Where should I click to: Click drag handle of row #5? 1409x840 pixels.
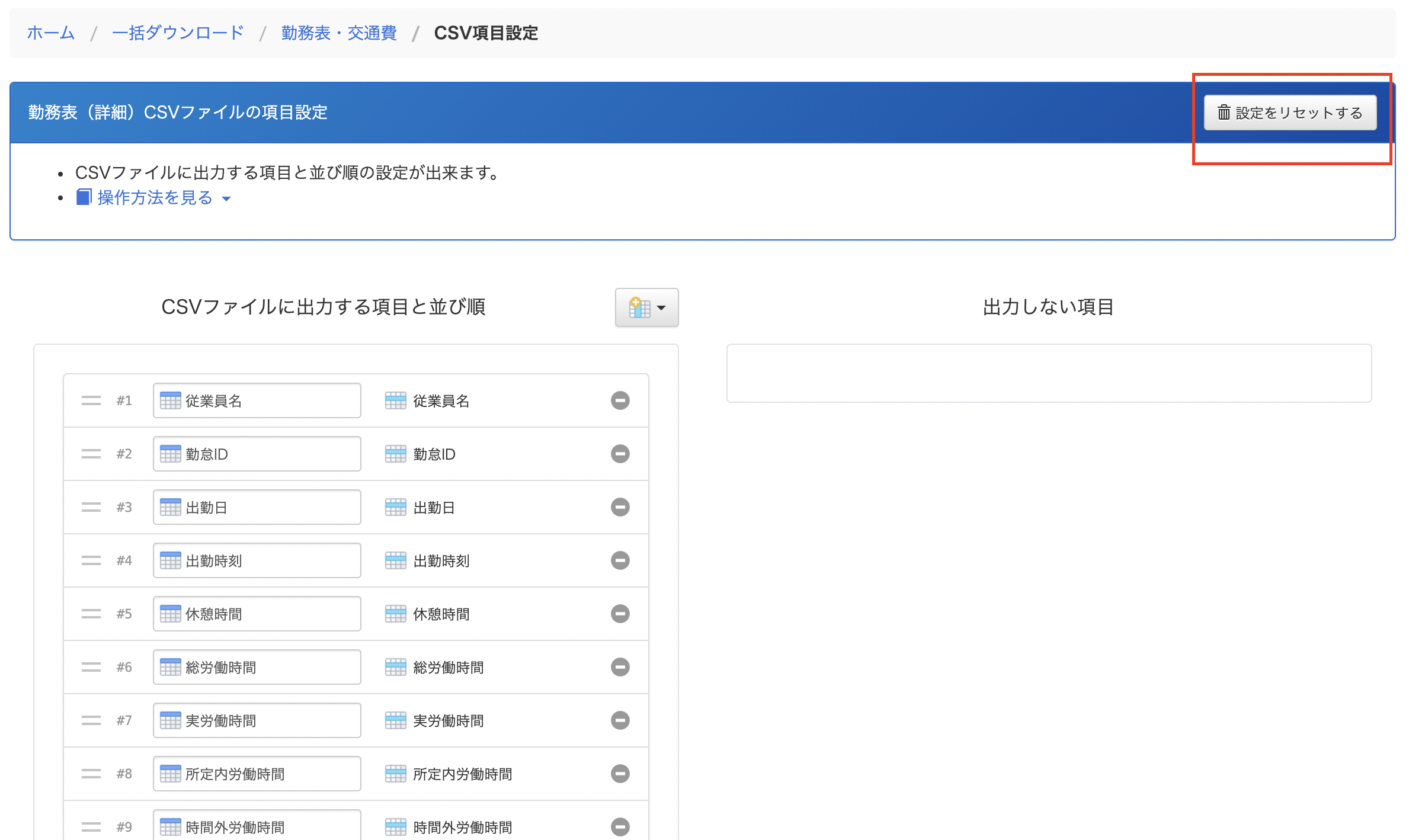click(x=91, y=614)
